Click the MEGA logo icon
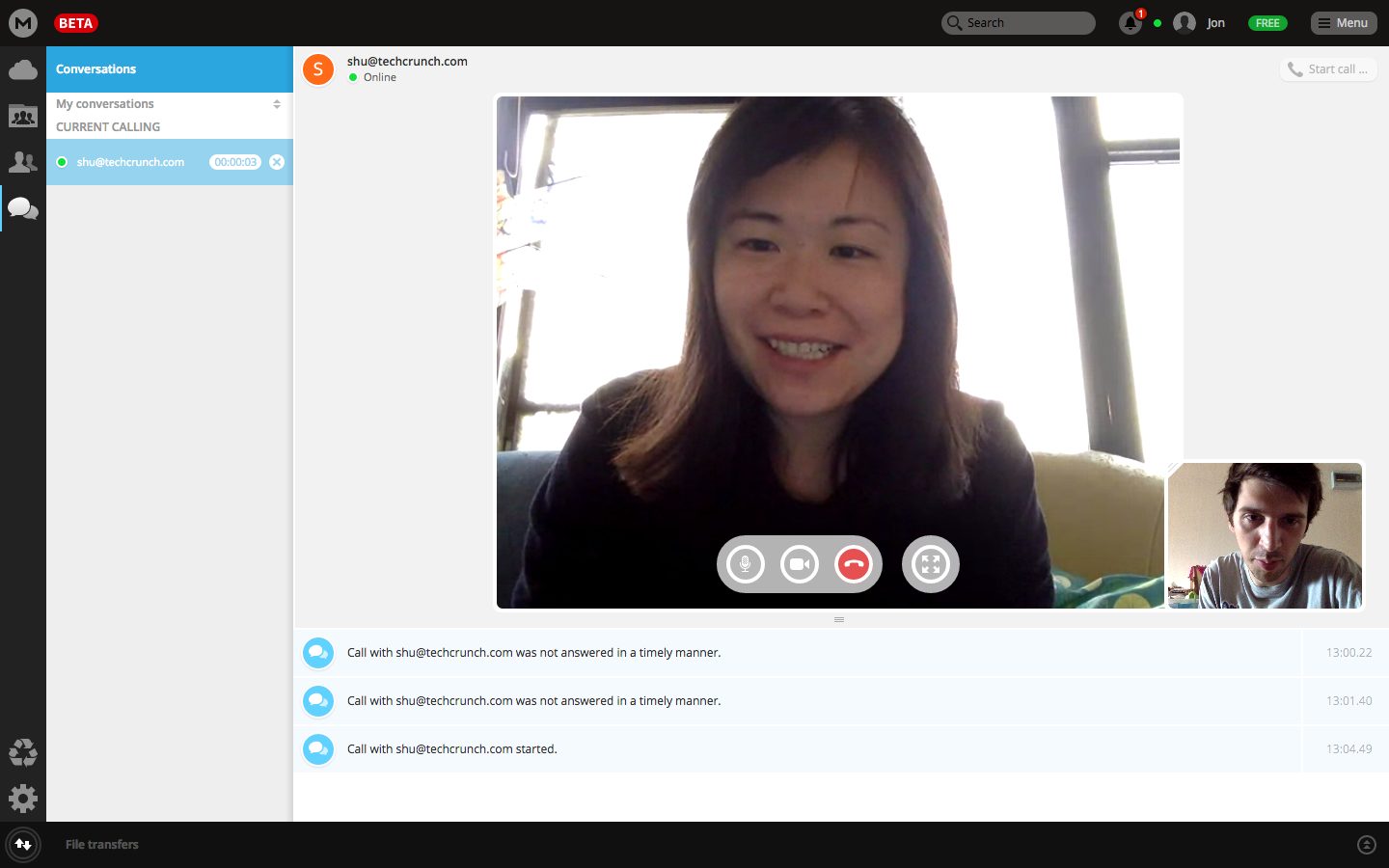1389x868 pixels. click(23, 23)
